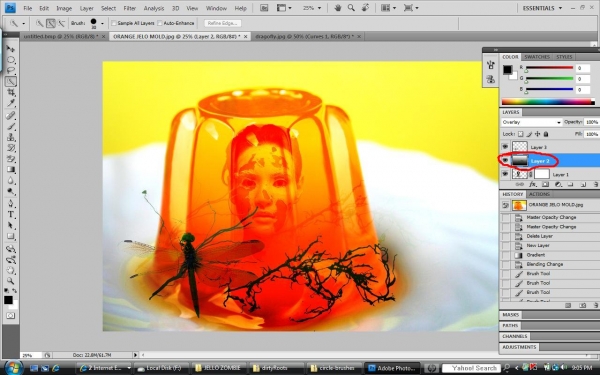
Task: Open the Analysis menu
Action: coord(153,8)
